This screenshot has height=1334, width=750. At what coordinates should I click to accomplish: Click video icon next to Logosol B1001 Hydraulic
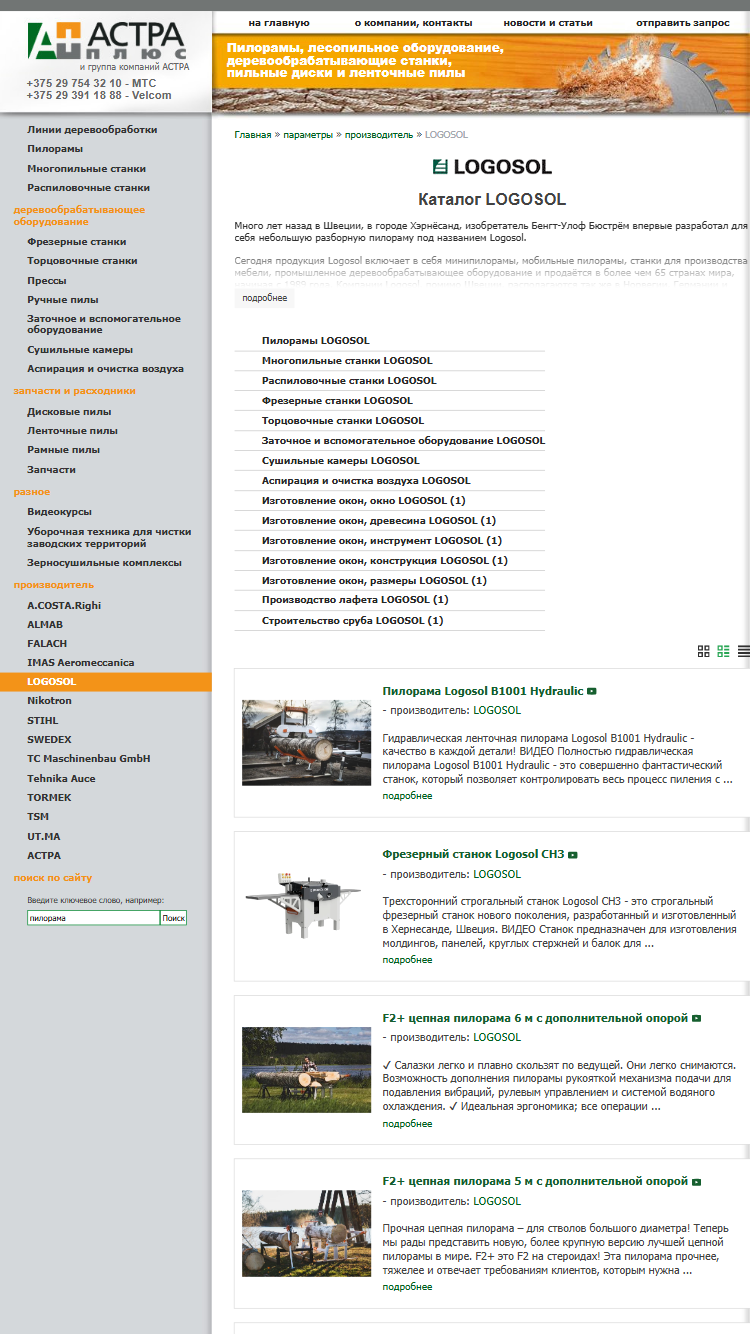592,691
